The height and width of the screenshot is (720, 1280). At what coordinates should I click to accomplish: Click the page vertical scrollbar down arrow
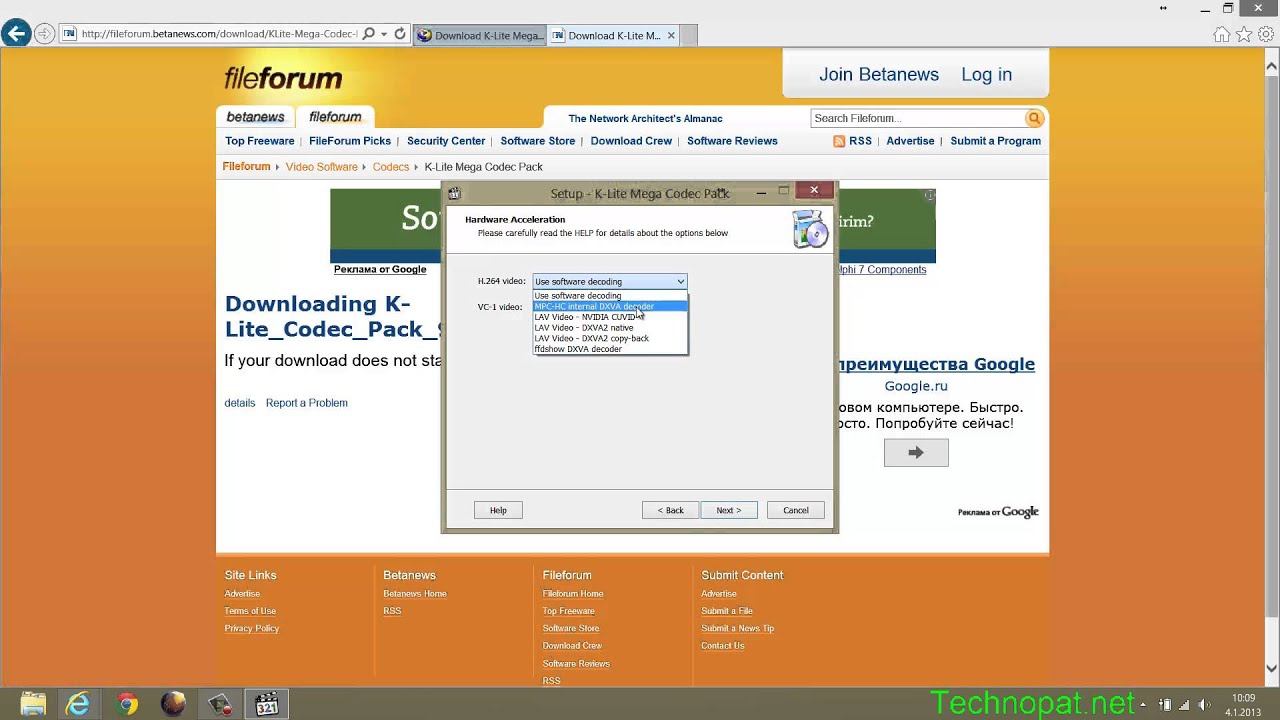[1272, 668]
